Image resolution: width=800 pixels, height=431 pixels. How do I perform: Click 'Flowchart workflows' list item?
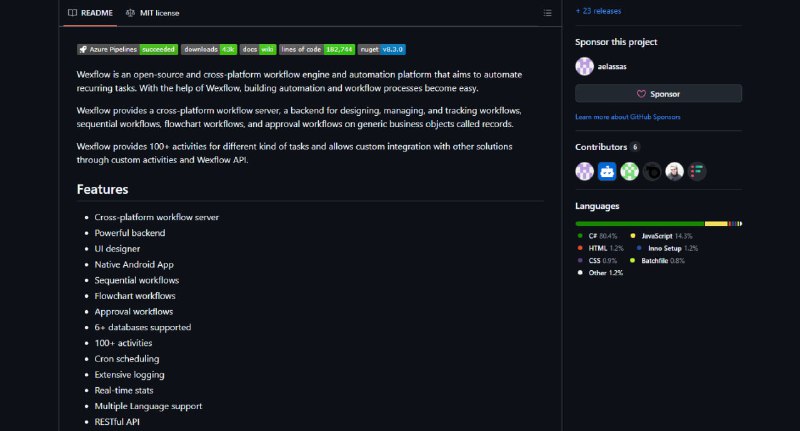point(135,296)
